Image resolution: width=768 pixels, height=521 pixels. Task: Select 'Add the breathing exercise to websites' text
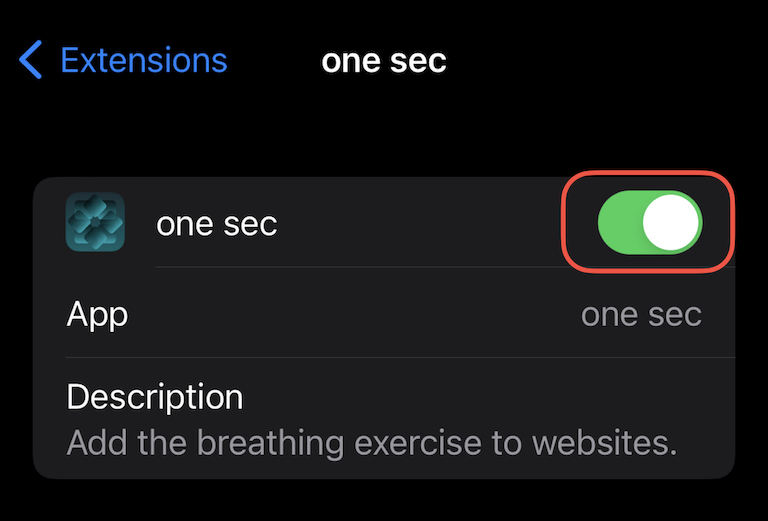point(372,443)
